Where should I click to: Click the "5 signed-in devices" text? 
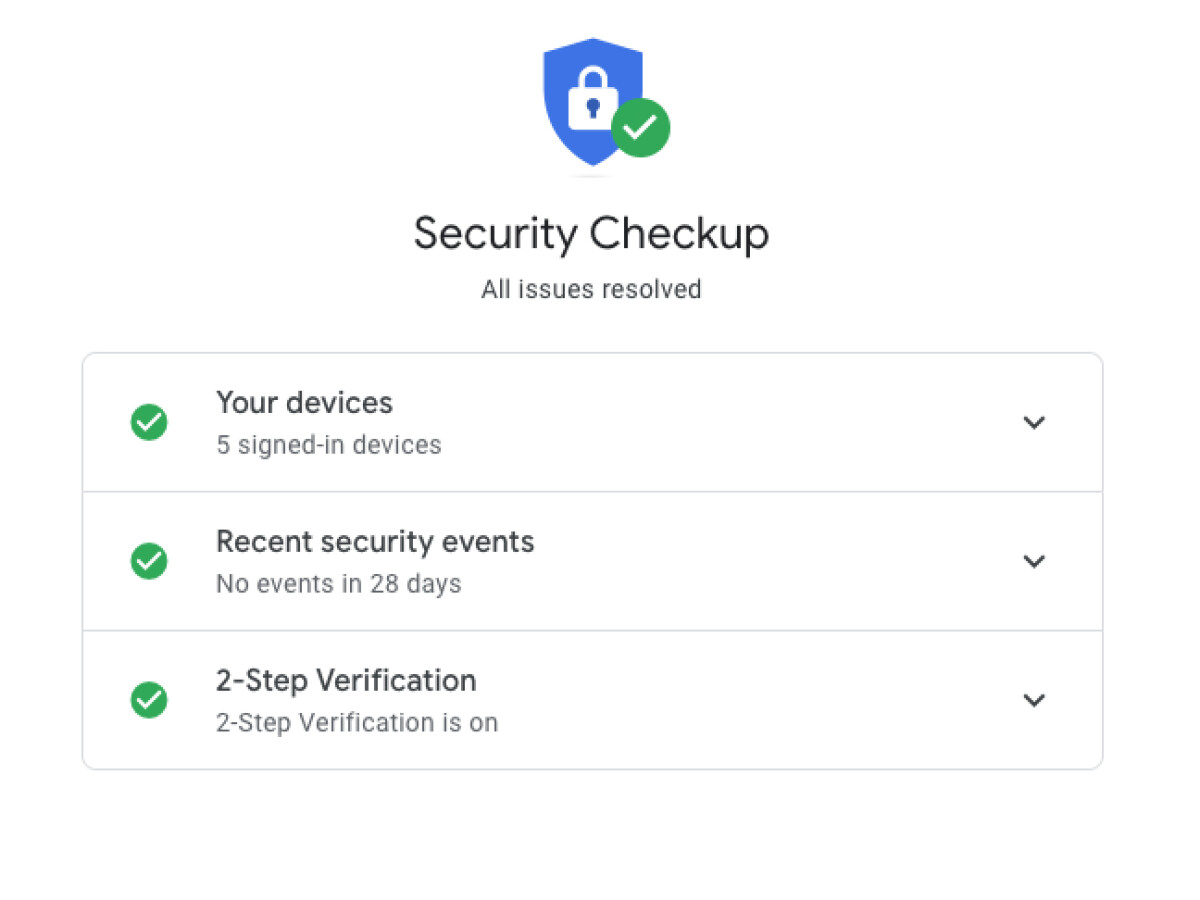tap(328, 445)
